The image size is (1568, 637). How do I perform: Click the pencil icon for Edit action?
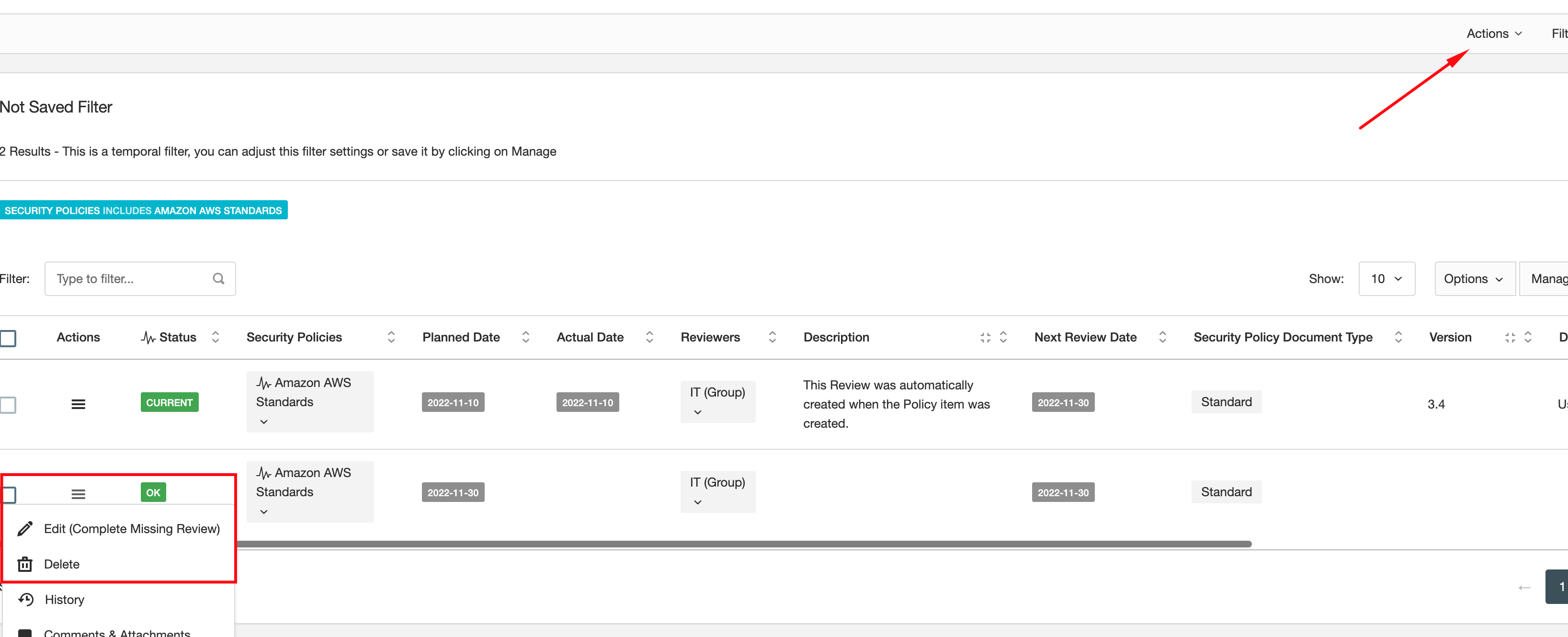(25, 528)
